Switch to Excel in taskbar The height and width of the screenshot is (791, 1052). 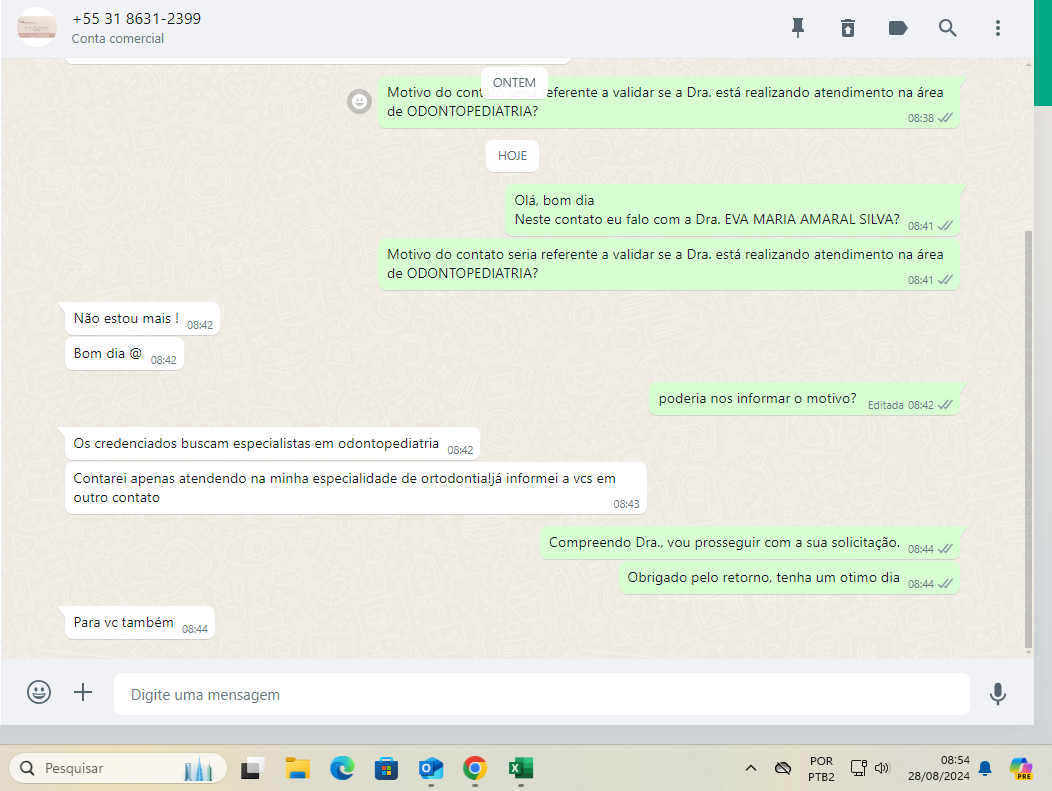pos(521,768)
